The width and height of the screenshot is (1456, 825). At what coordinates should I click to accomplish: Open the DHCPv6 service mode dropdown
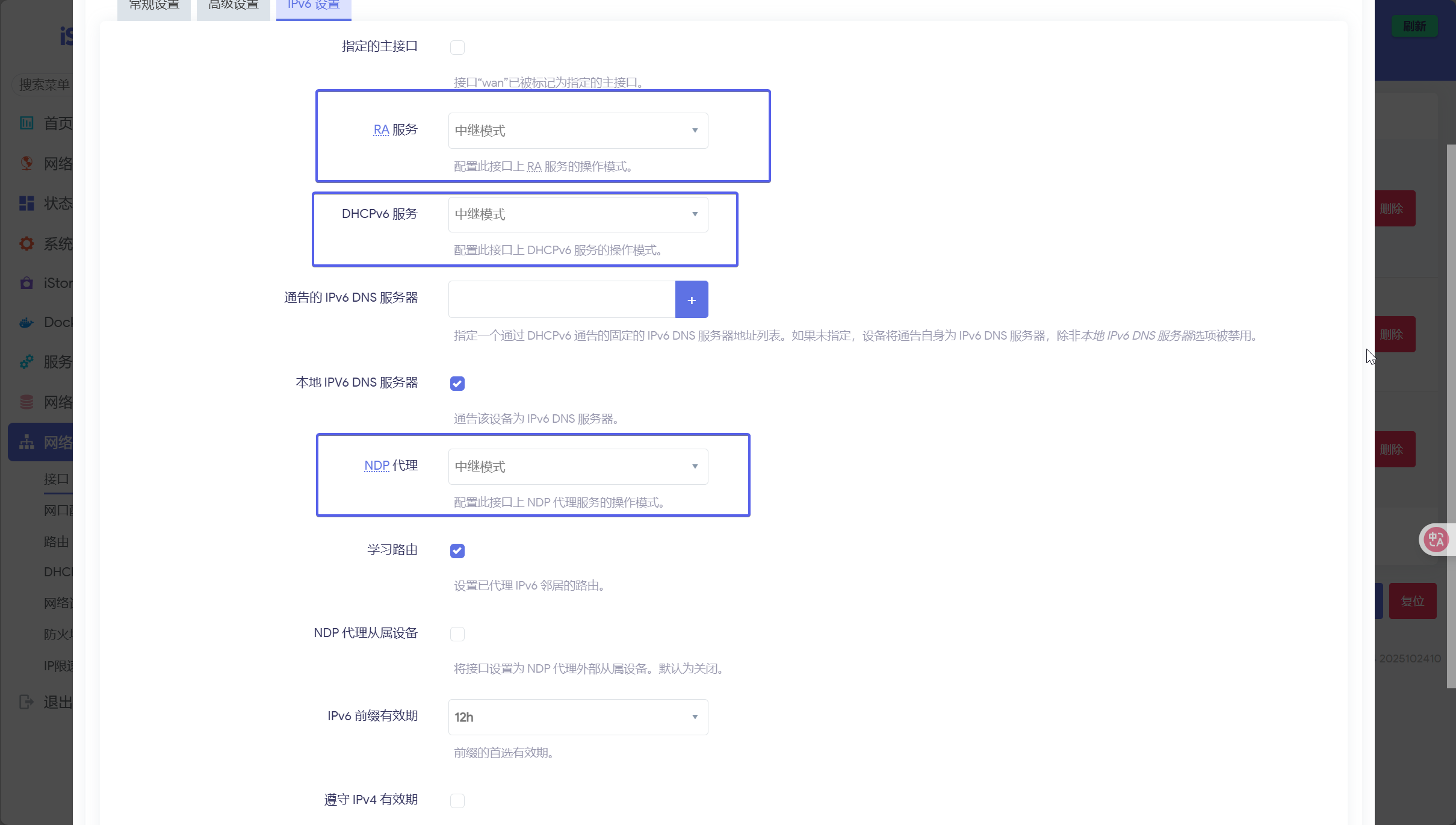578,214
